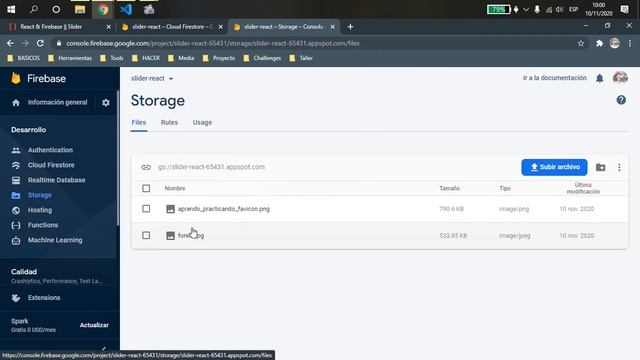Open Visual Studio Code from taskbar
The height and width of the screenshot is (360, 640).
(126, 9)
